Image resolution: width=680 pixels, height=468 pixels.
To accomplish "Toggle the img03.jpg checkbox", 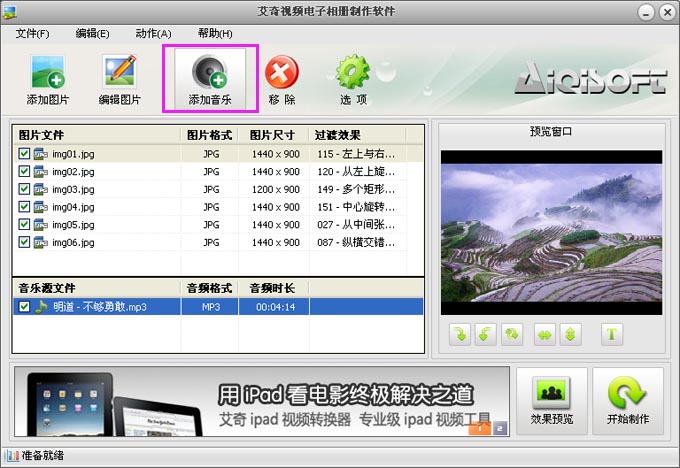I will (24, 189).
